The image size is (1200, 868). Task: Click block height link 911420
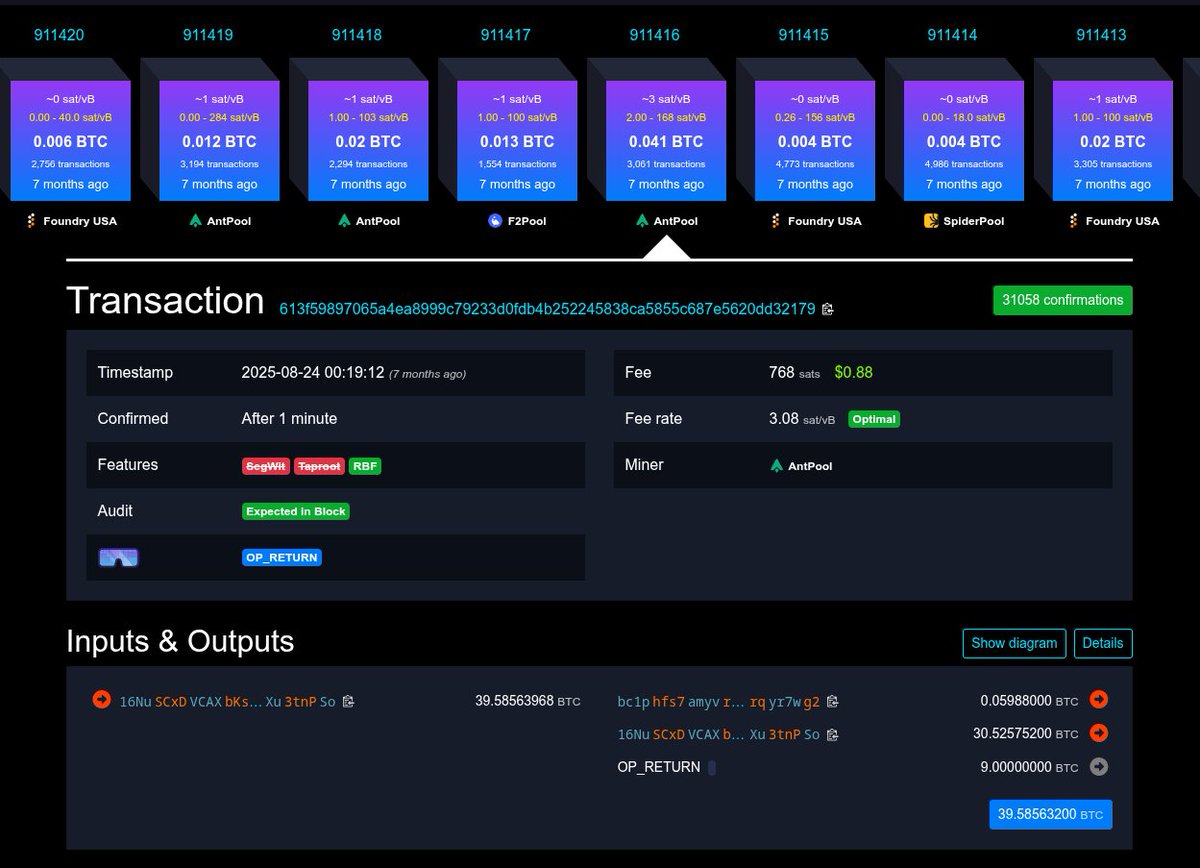coord(59,35)
